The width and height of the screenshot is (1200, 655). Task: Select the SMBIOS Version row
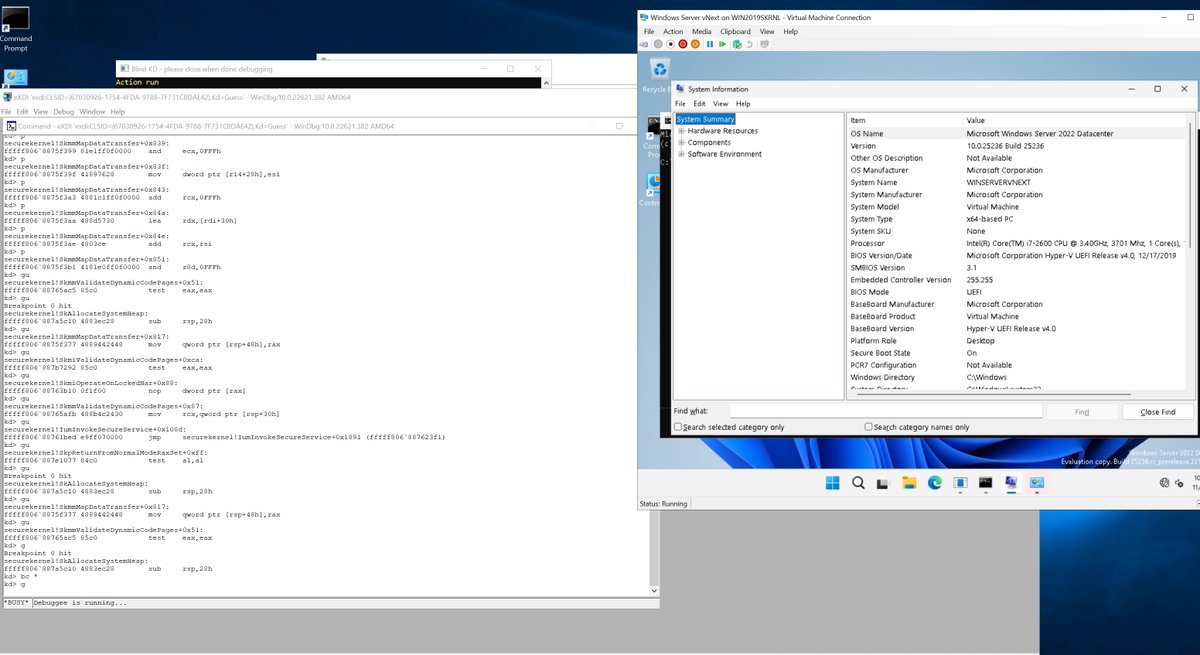click(x=1016, y=268)
